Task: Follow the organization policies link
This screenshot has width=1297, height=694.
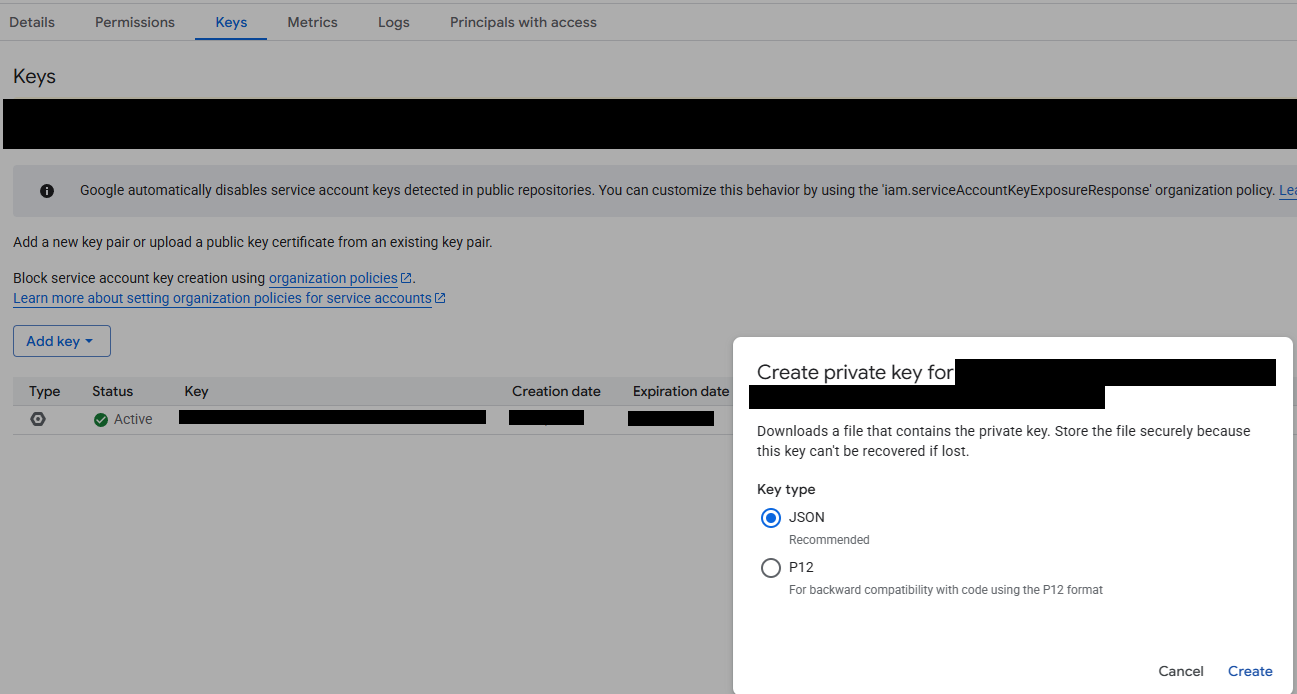Action: tap(333, 278)
